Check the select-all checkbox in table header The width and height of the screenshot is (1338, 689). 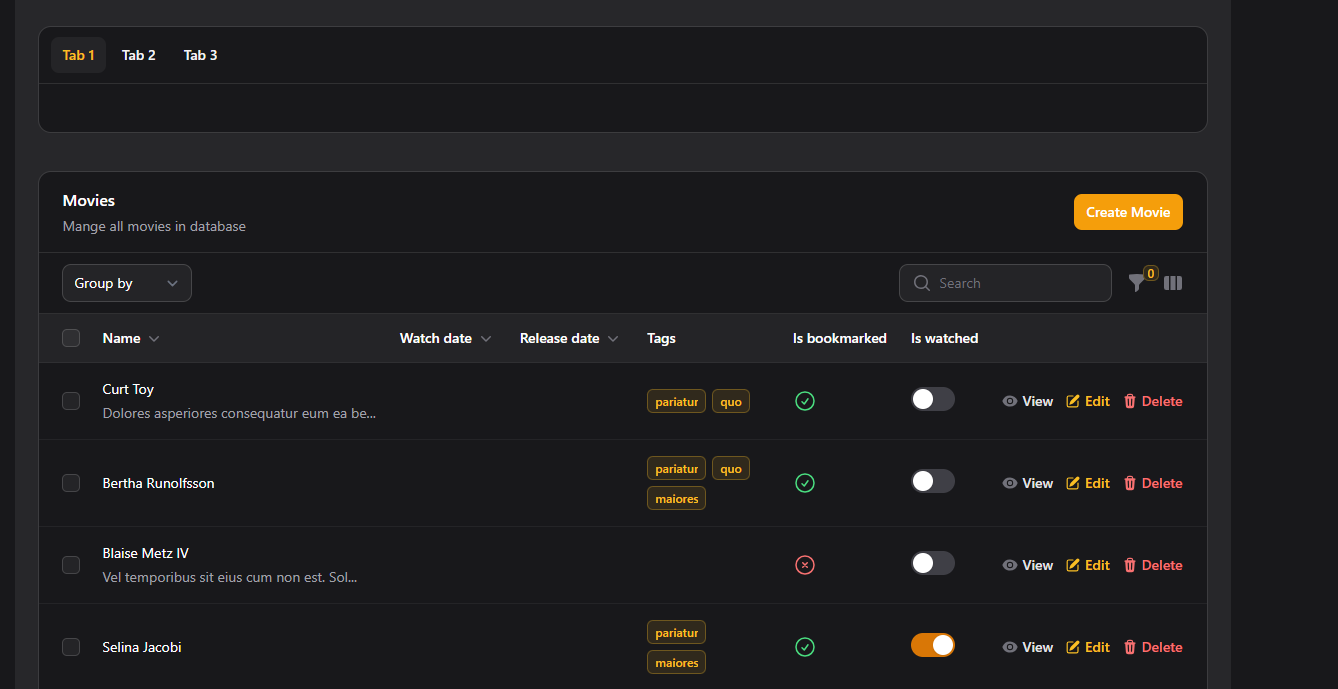click(71, 338)
